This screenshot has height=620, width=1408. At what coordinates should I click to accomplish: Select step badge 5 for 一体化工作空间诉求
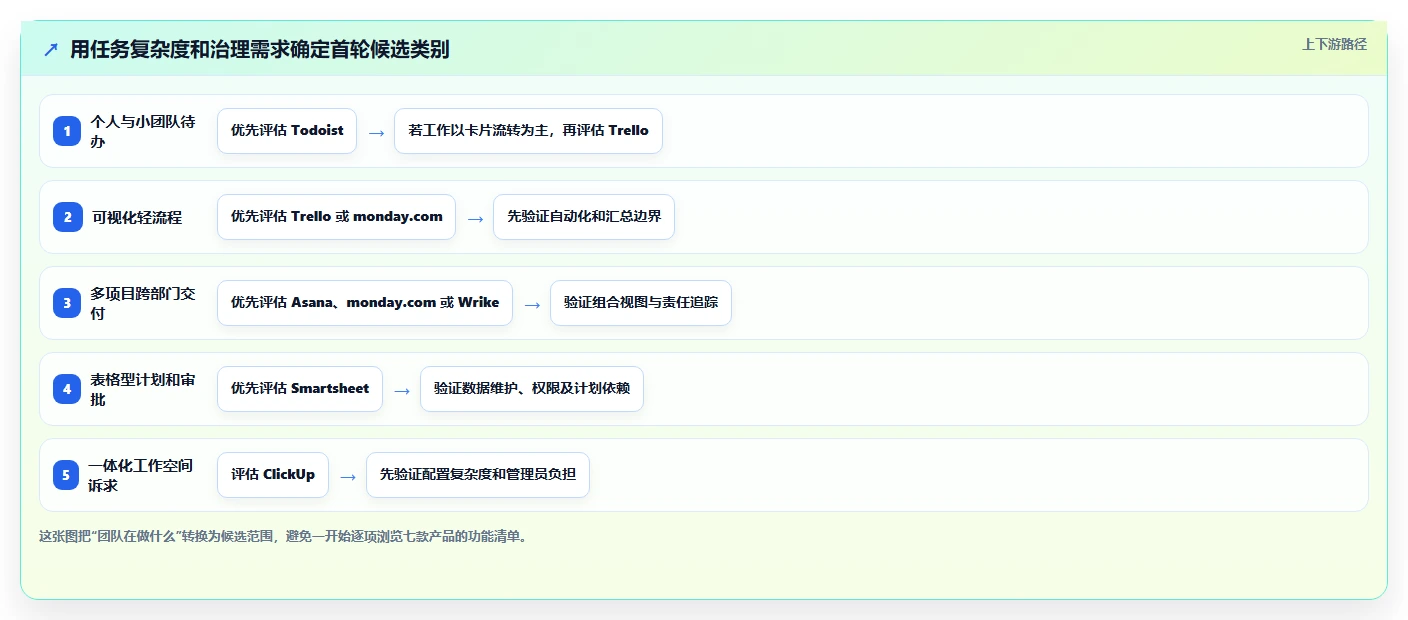coord(67,475)
